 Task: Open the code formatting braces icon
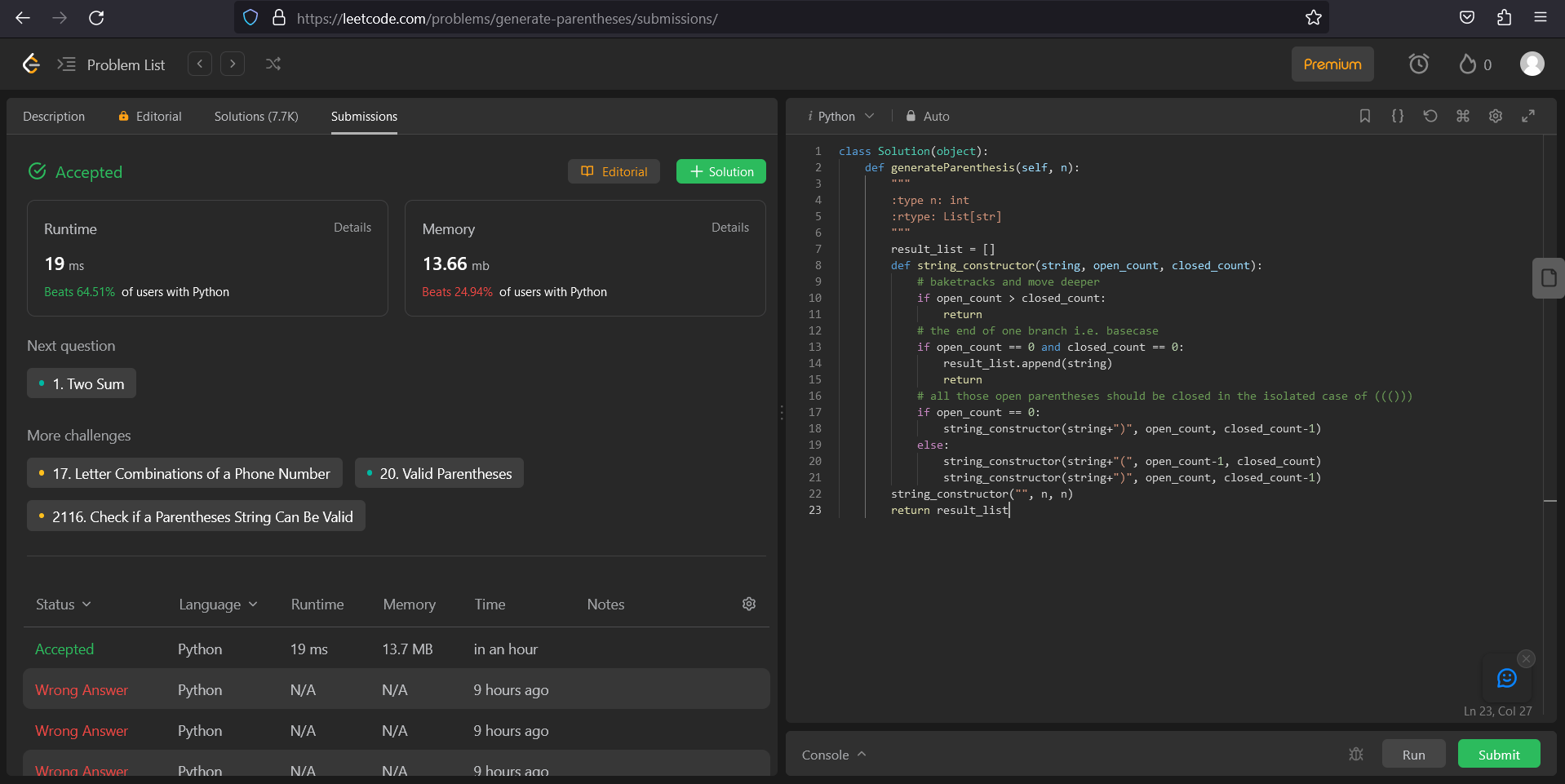tap(1397, 116)
